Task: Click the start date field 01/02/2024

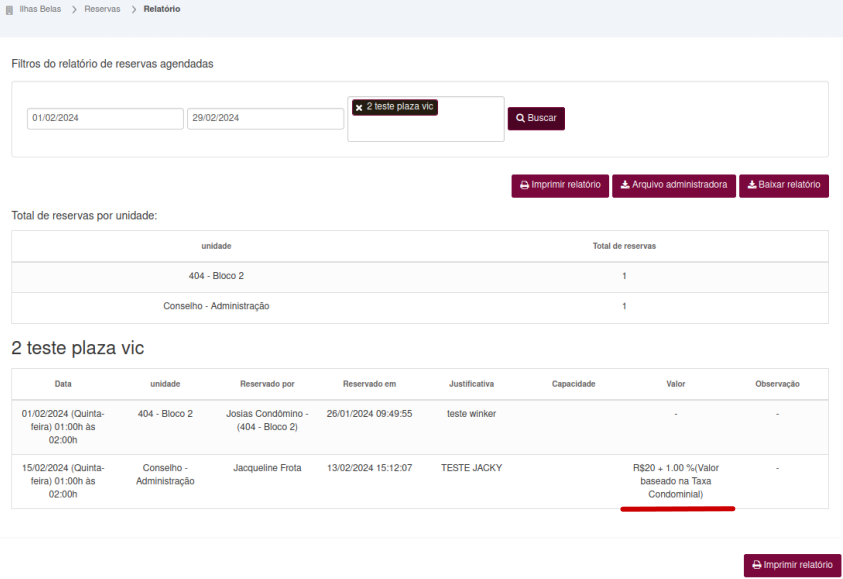Action: tap(105, 118)
